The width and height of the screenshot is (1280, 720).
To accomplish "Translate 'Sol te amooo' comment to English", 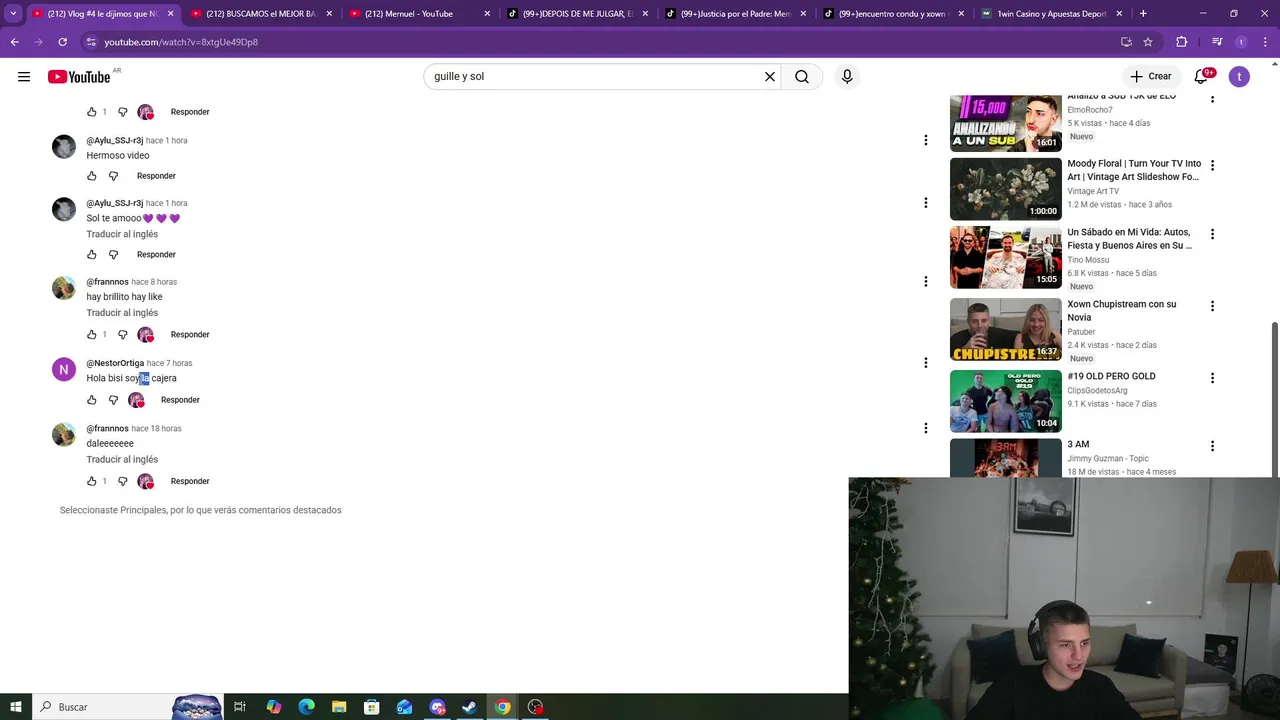I will point(122,234).
